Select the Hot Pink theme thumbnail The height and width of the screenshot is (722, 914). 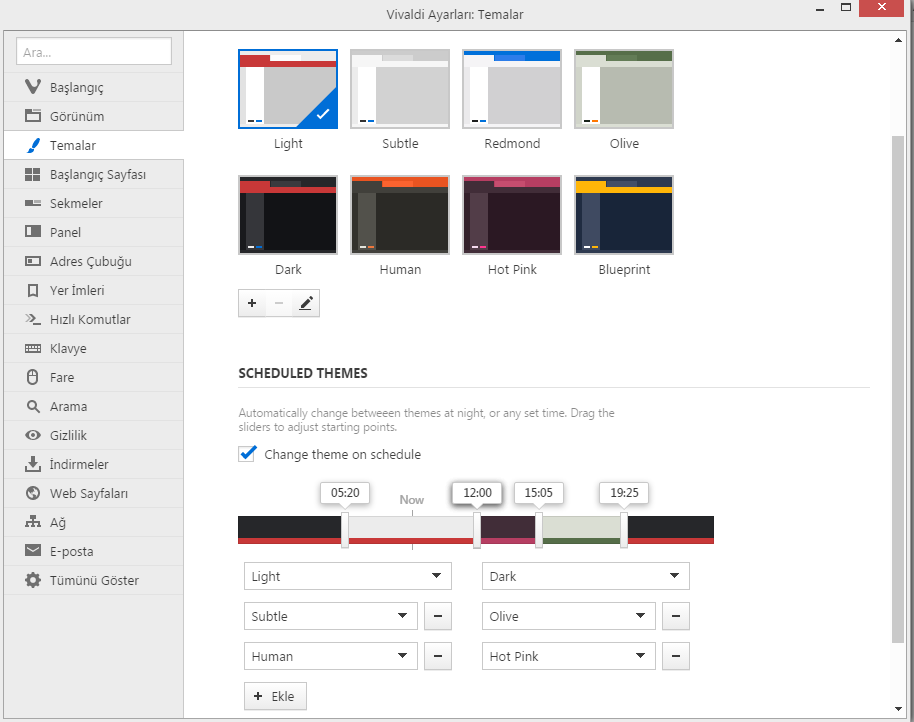[512, 215]
